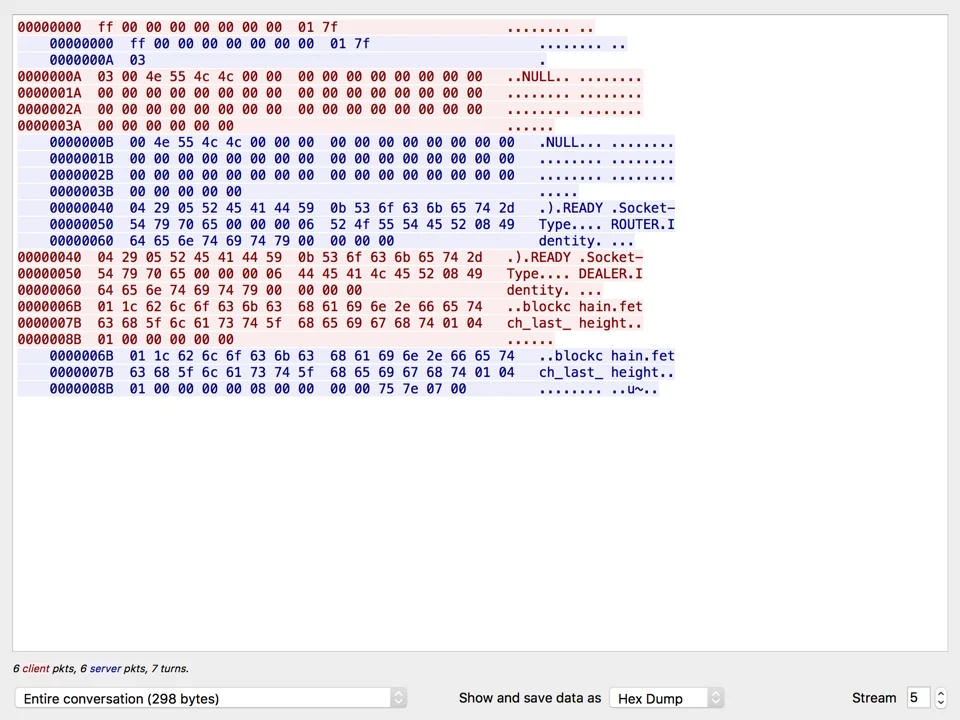The image size is (960, 720).
Task: Click the offset '0000003A'
Action: pyautogui.click(x=50, y=126)
